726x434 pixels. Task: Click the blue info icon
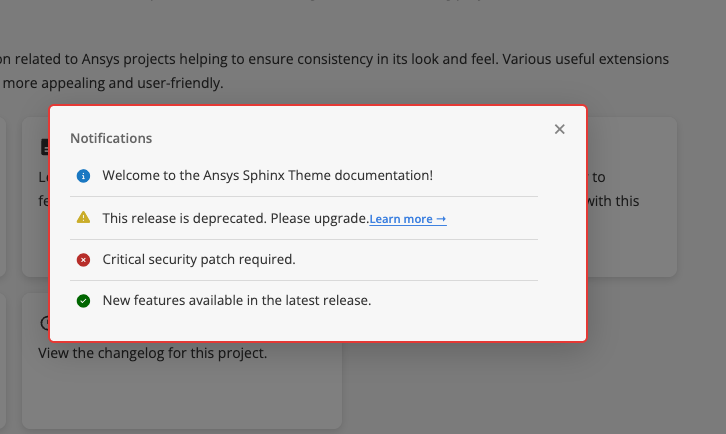[83, 176]
